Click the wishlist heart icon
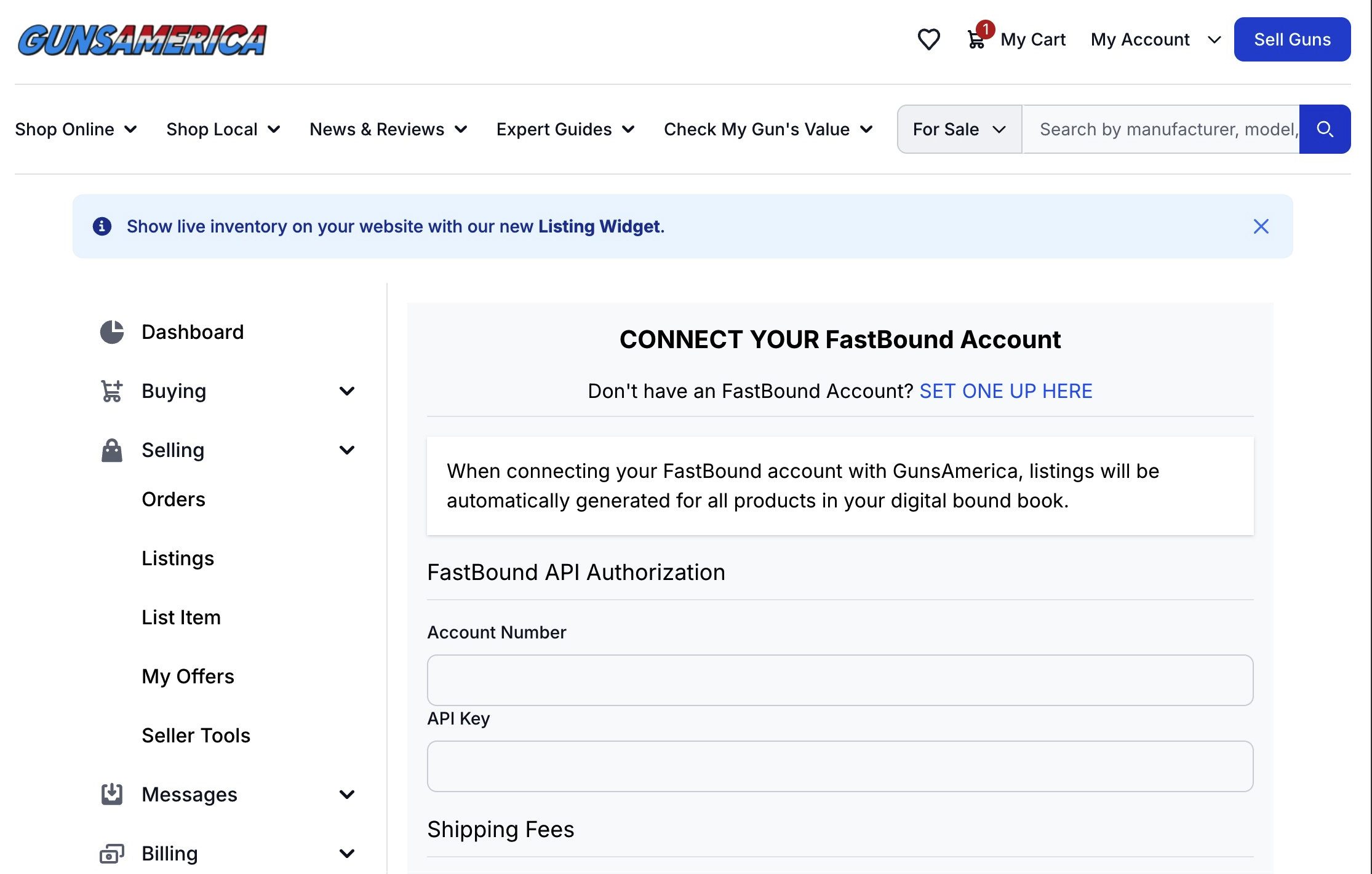 pos(928,39)
